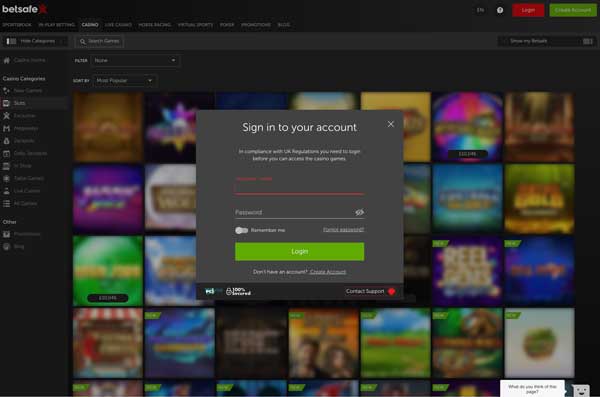This screenshot has width=600, height=397.
Task: Click the Contact Support text
Action: pos(365,291)
